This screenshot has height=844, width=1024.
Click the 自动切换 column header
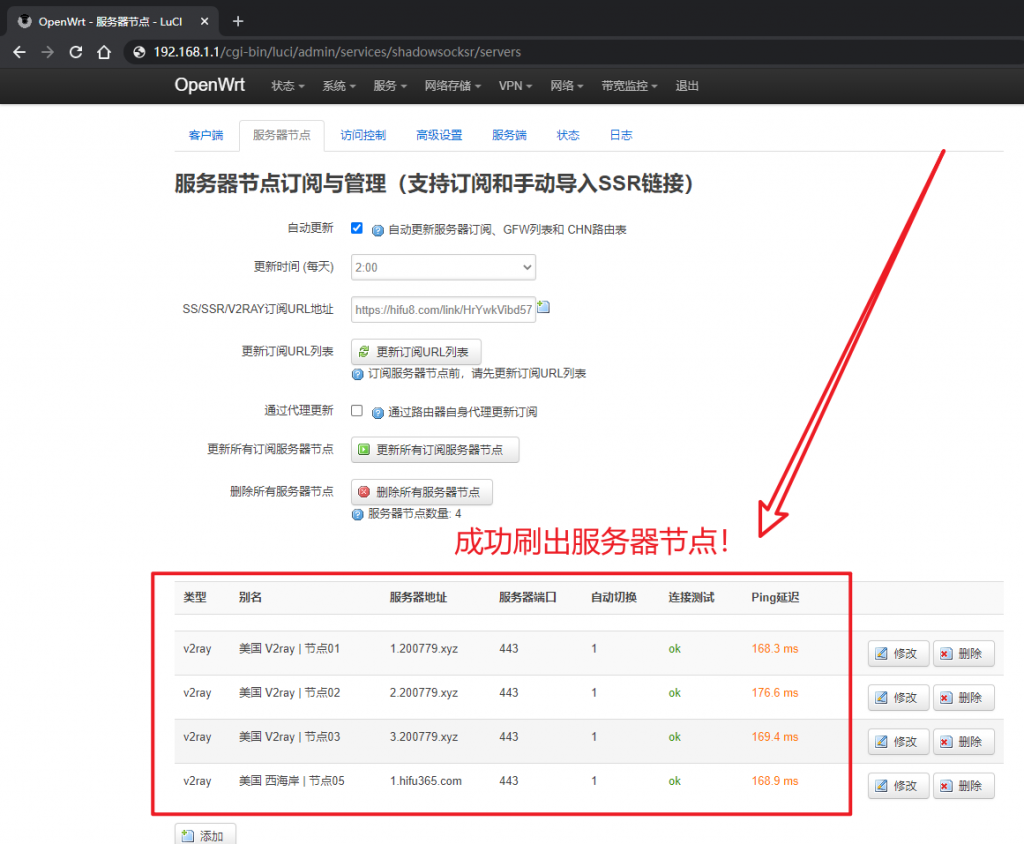tap(614, 597)
